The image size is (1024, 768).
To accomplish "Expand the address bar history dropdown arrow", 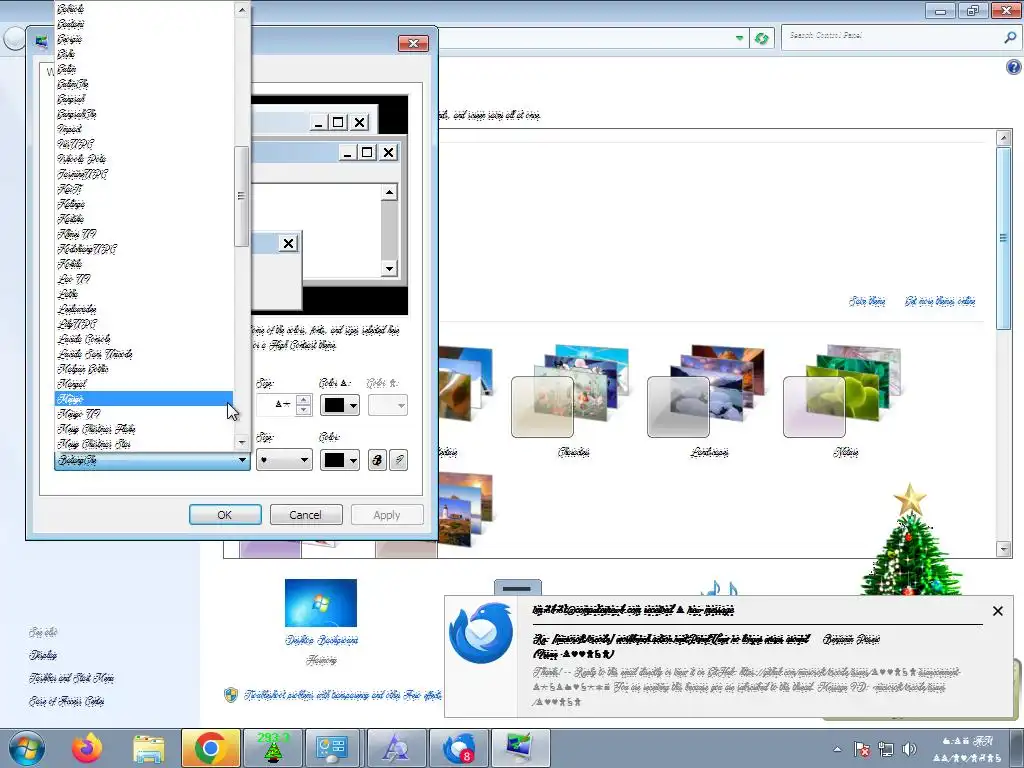I will [x=739, y=39].
